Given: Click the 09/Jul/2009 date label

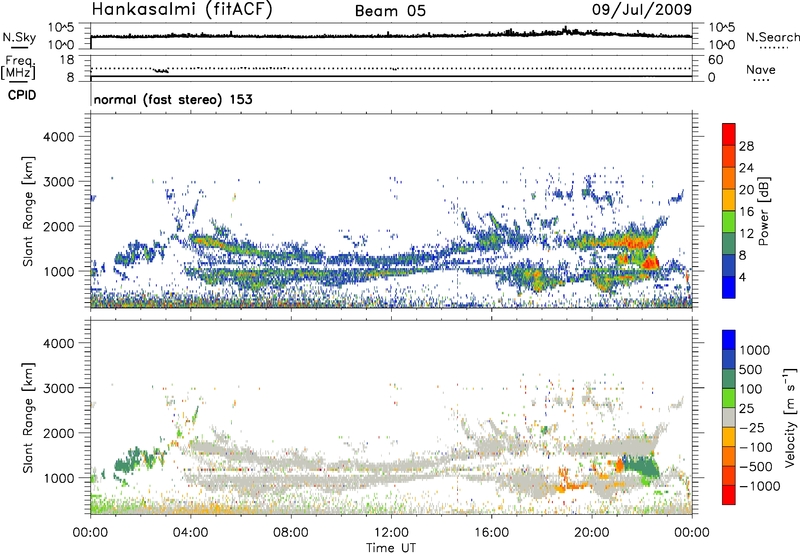Looking at the screenshot, I should pyautogui.click(x=642, y=10).
